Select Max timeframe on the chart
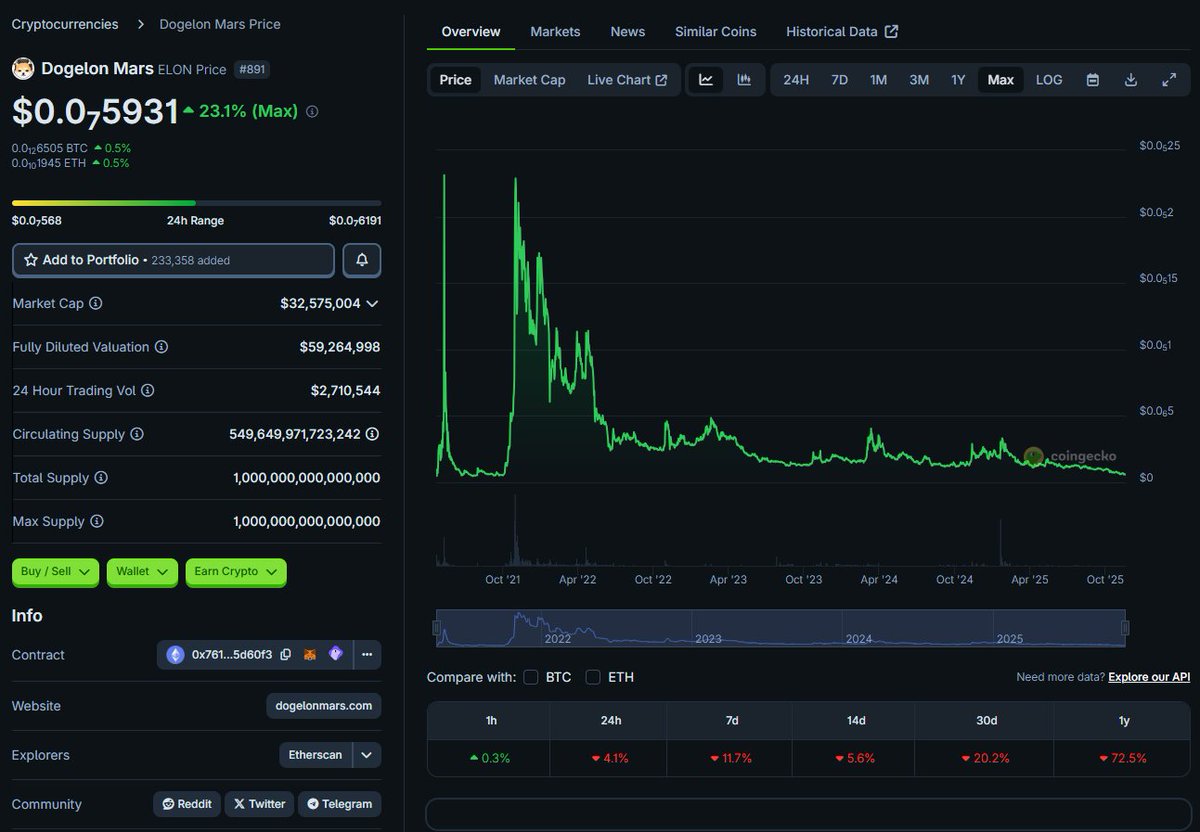 pos(1000,79)
